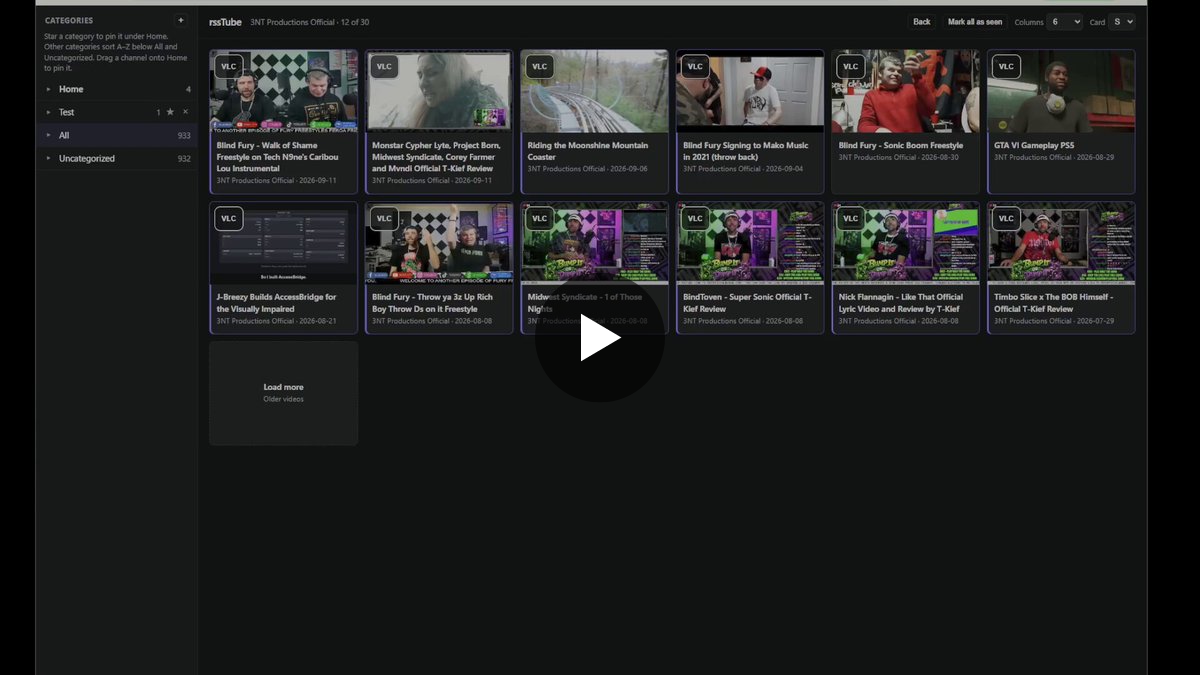This screenshot has height=675, width=1200.
Task: Click the Back button
Action: pos(922,21)
